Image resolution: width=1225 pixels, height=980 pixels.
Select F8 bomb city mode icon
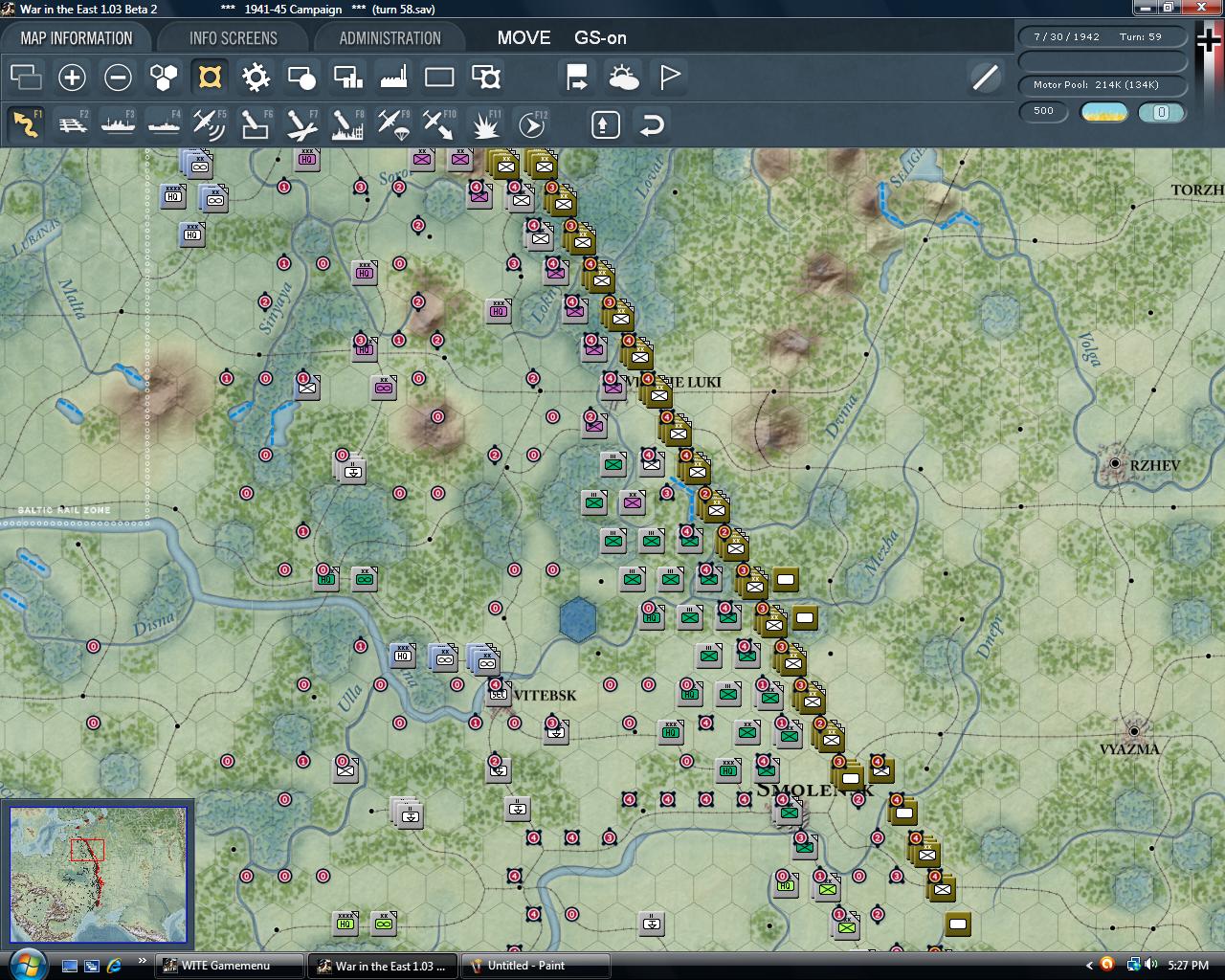tap(347, 124)
